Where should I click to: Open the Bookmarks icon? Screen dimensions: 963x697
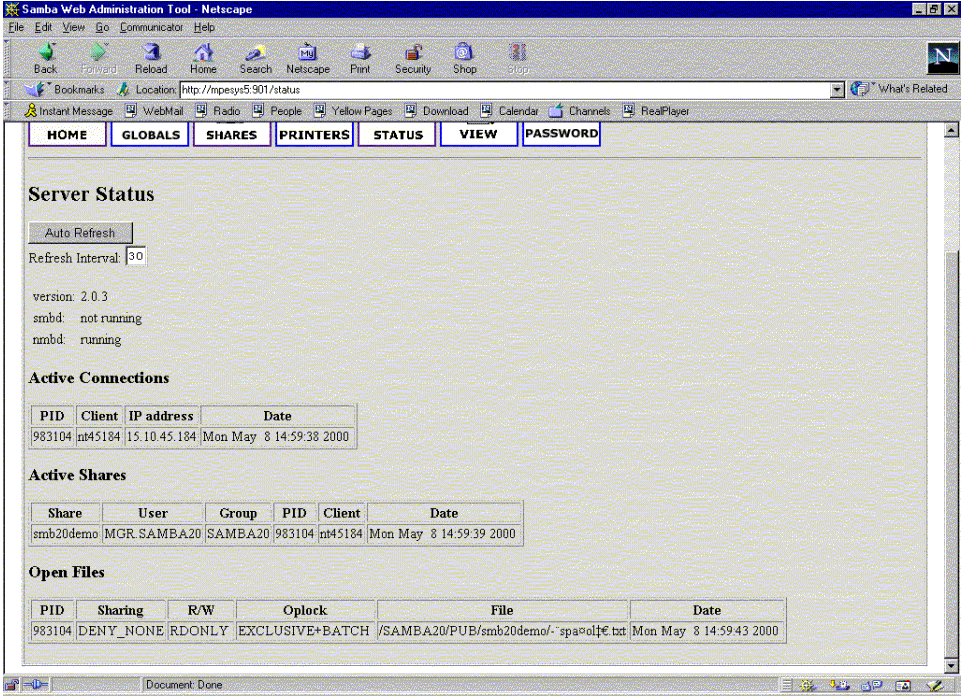pos(36,90)
